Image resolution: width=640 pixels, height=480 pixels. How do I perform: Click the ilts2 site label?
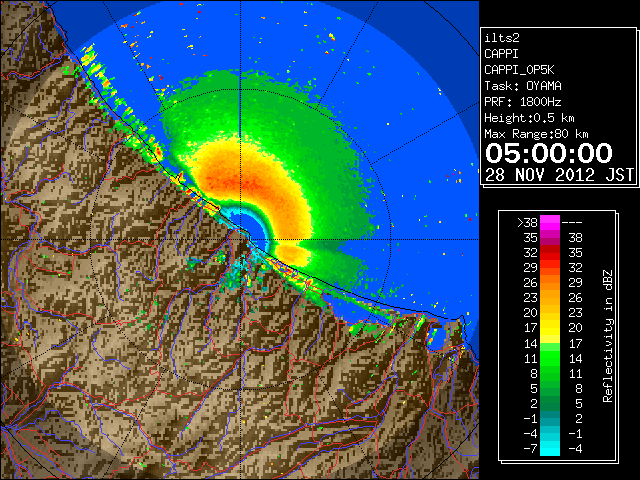(x=502, y=38)
